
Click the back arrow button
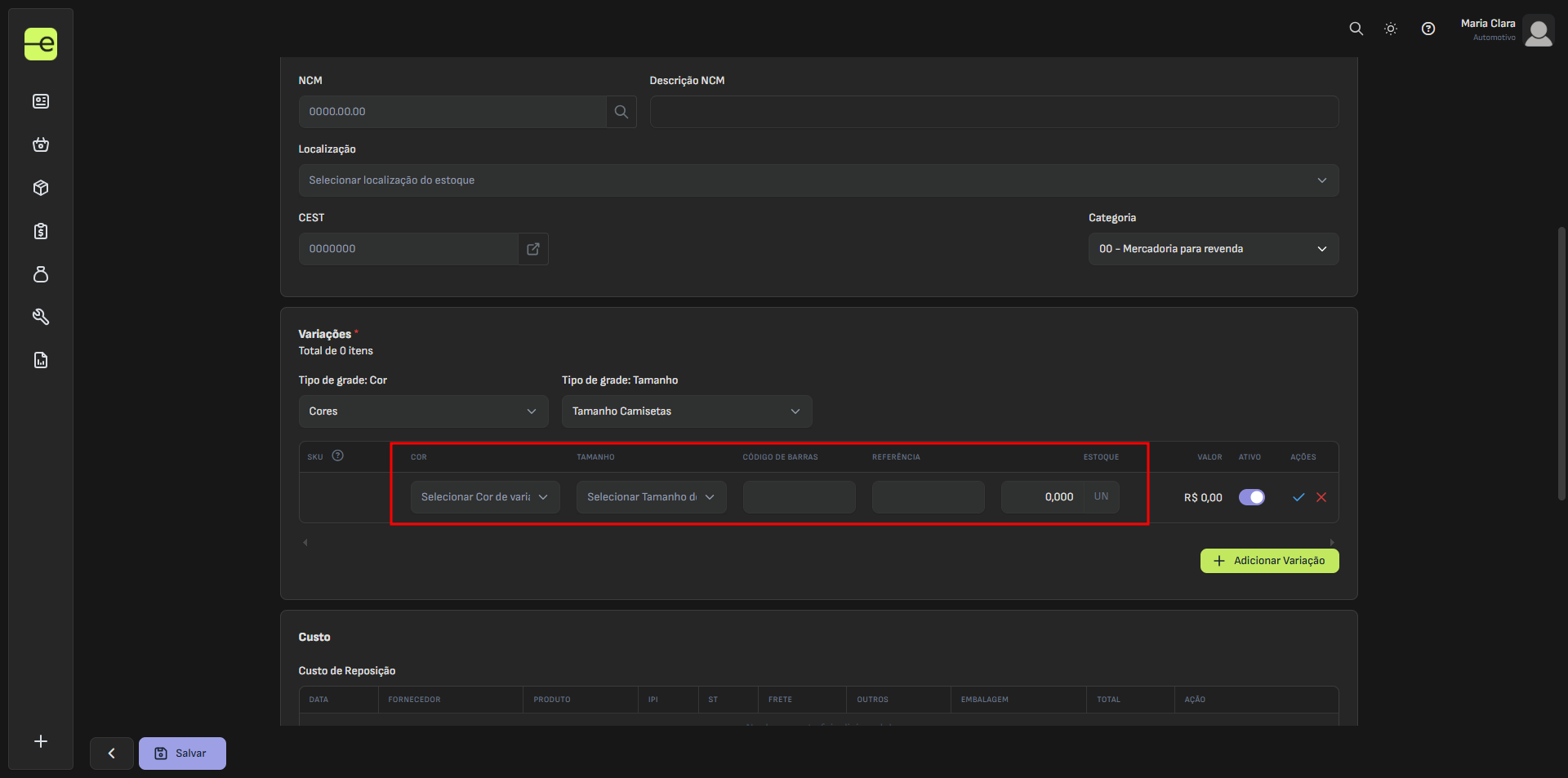point(112,754)
